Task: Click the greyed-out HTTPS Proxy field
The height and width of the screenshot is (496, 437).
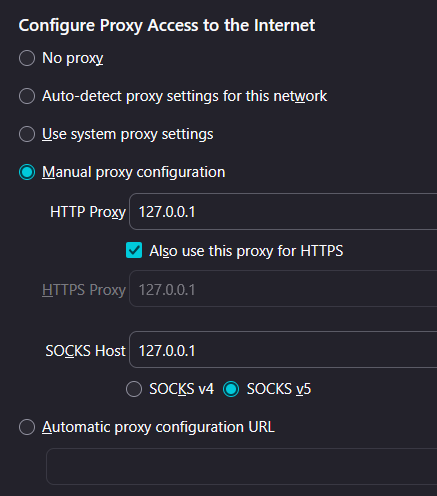Action: (x=283, y=289)
